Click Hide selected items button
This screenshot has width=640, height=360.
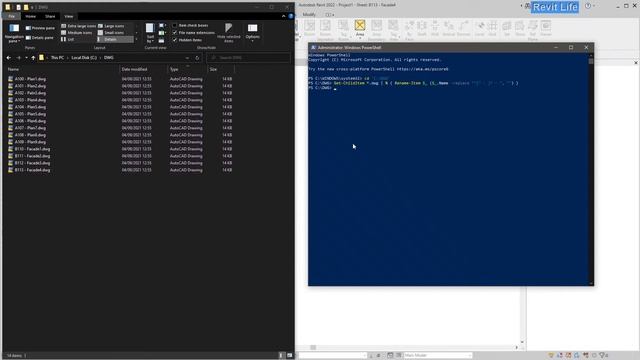(x=229, y=33)
